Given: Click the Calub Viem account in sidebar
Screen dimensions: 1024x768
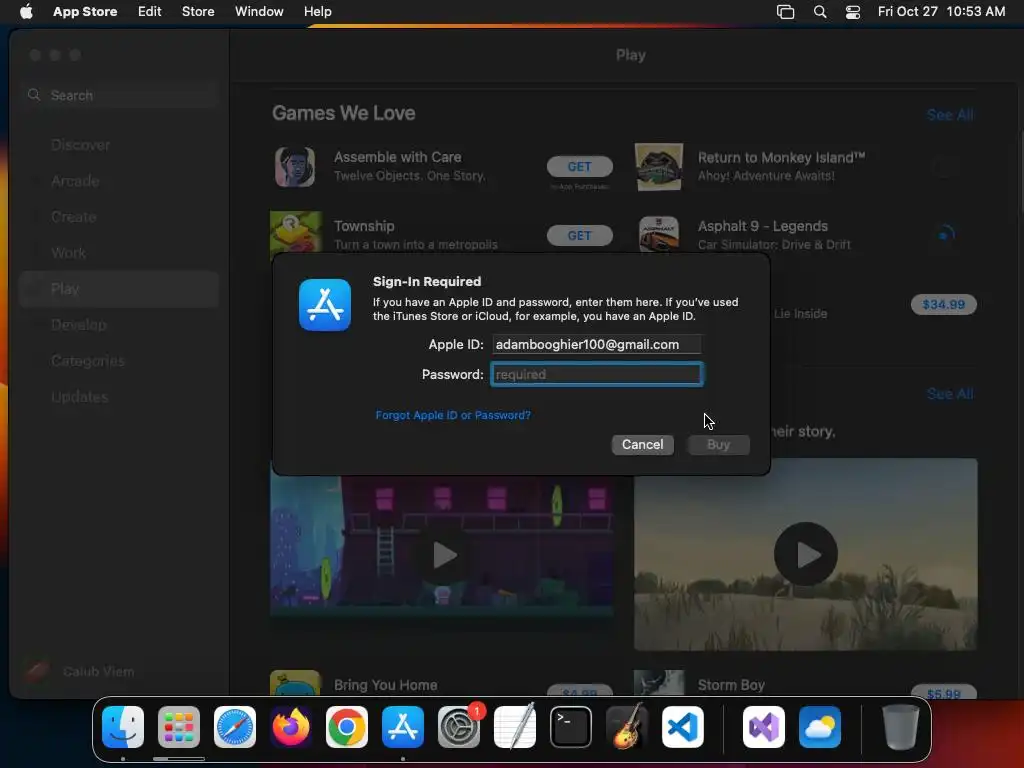Looking at the screenshot, I should [79, 671].
